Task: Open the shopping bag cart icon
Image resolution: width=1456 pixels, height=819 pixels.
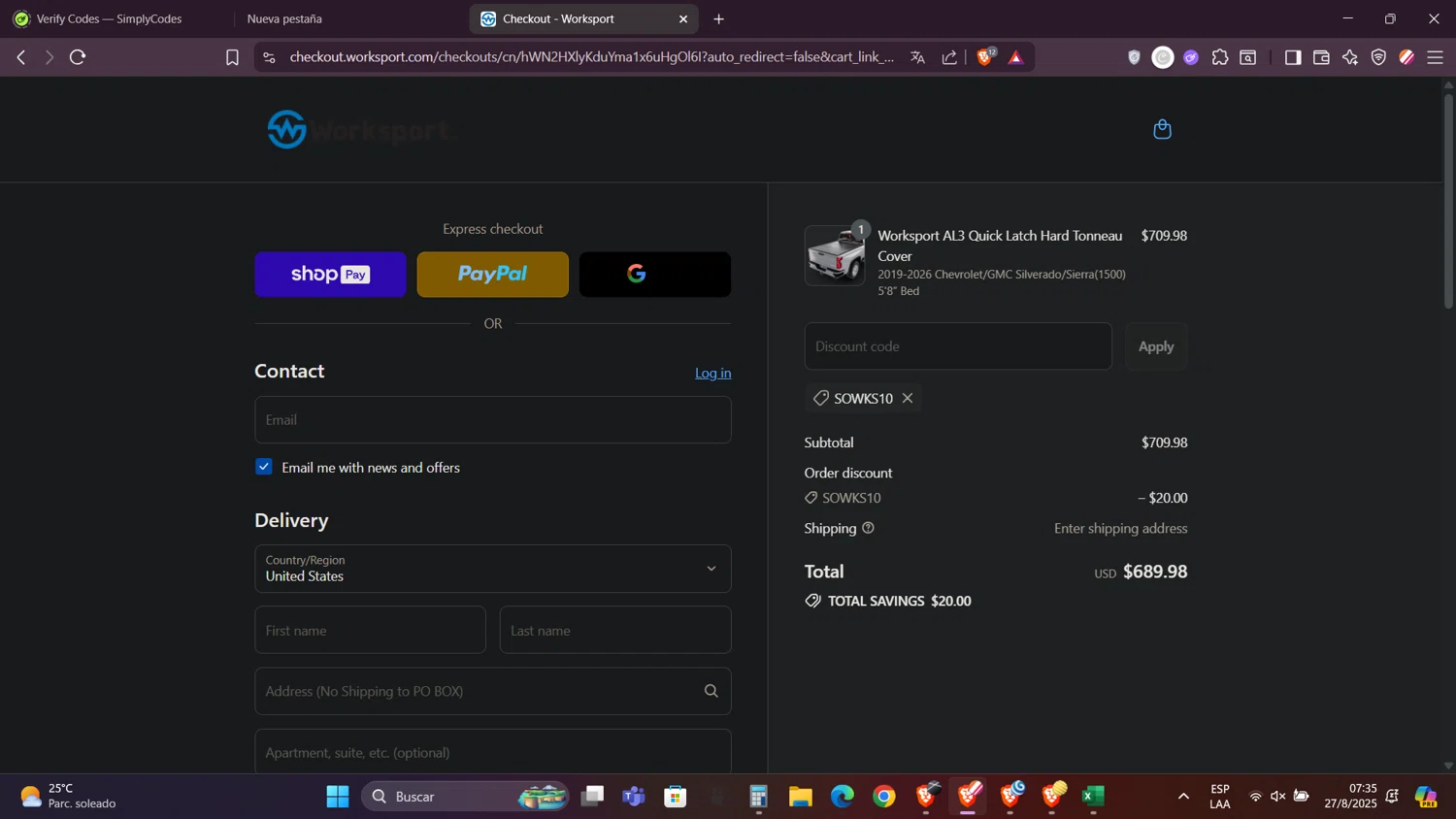Action: coord(1162,129)
